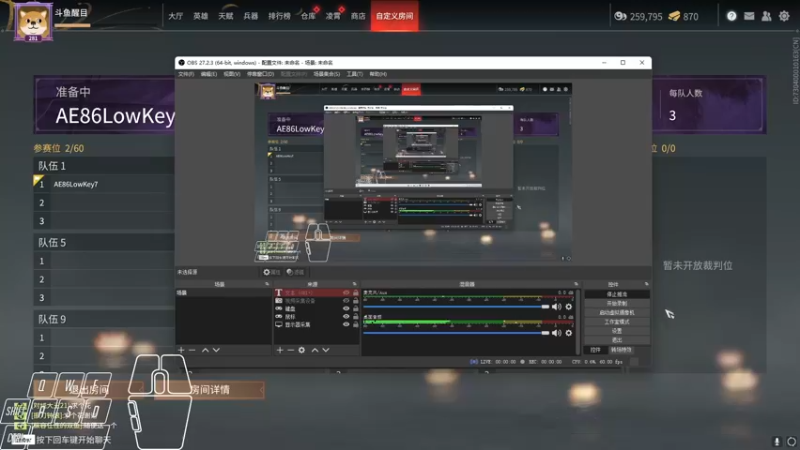The image size is (800, 450).
Task: Open the 场景集合(S) menu in OBS
Action: pyautogui.click(x=327, y=74)
